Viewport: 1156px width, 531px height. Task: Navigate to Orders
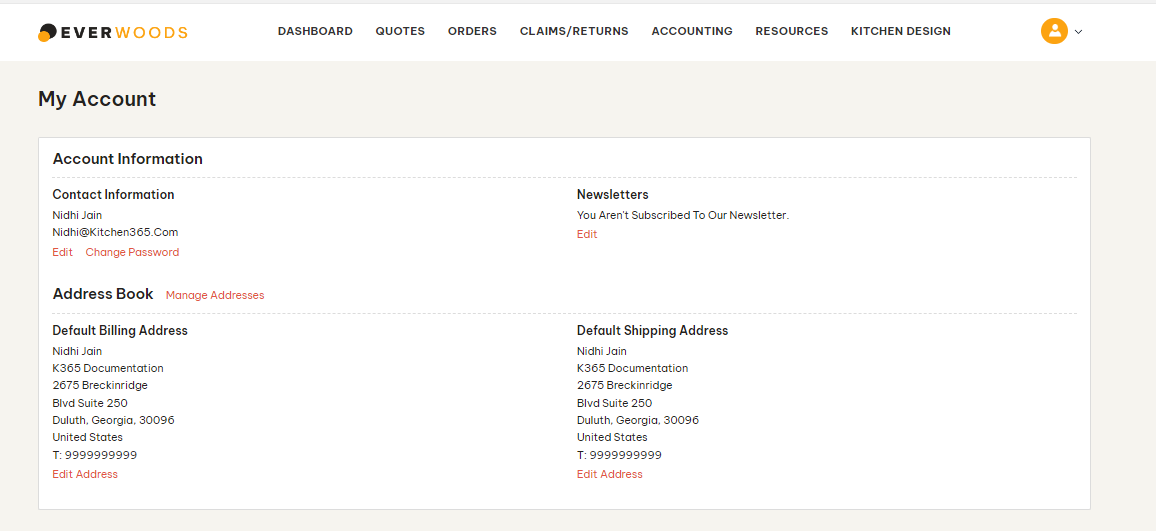coord(472,31)
